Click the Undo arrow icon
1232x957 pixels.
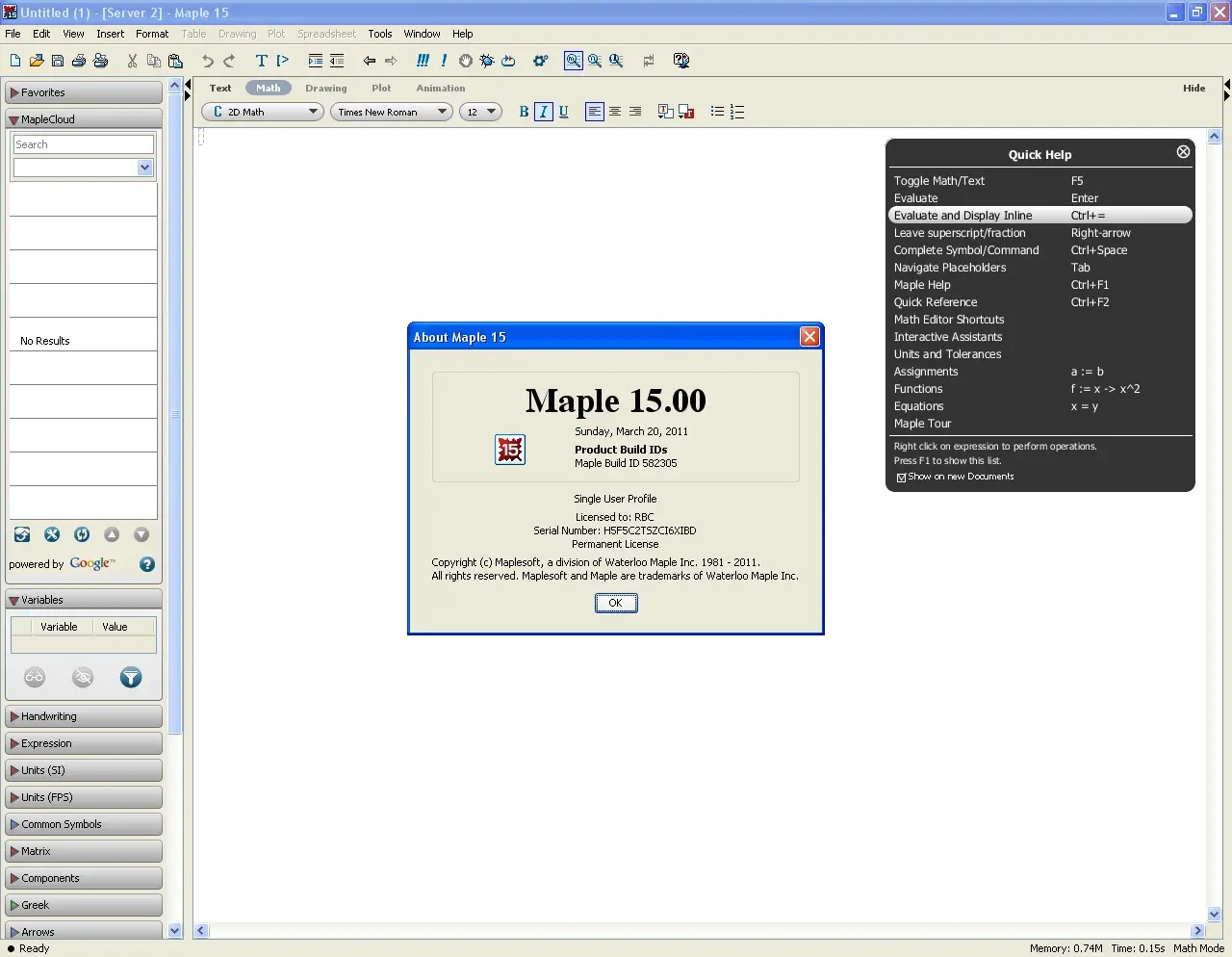pyautogui.click(x=208, y=61)
